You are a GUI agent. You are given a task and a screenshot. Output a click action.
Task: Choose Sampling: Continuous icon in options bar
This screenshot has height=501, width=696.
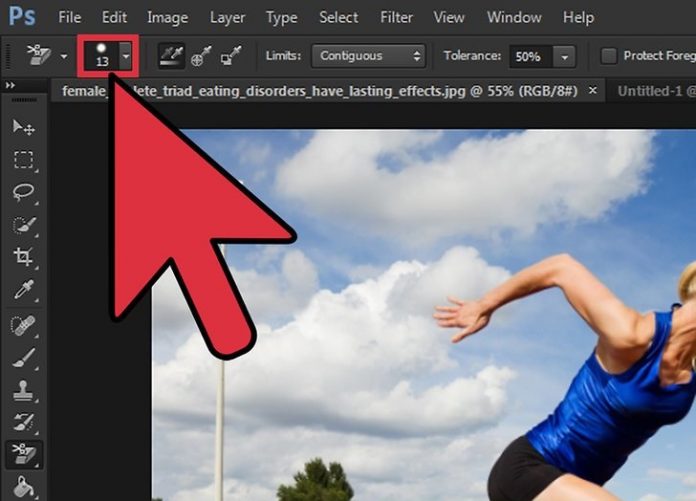coord(172,56)
